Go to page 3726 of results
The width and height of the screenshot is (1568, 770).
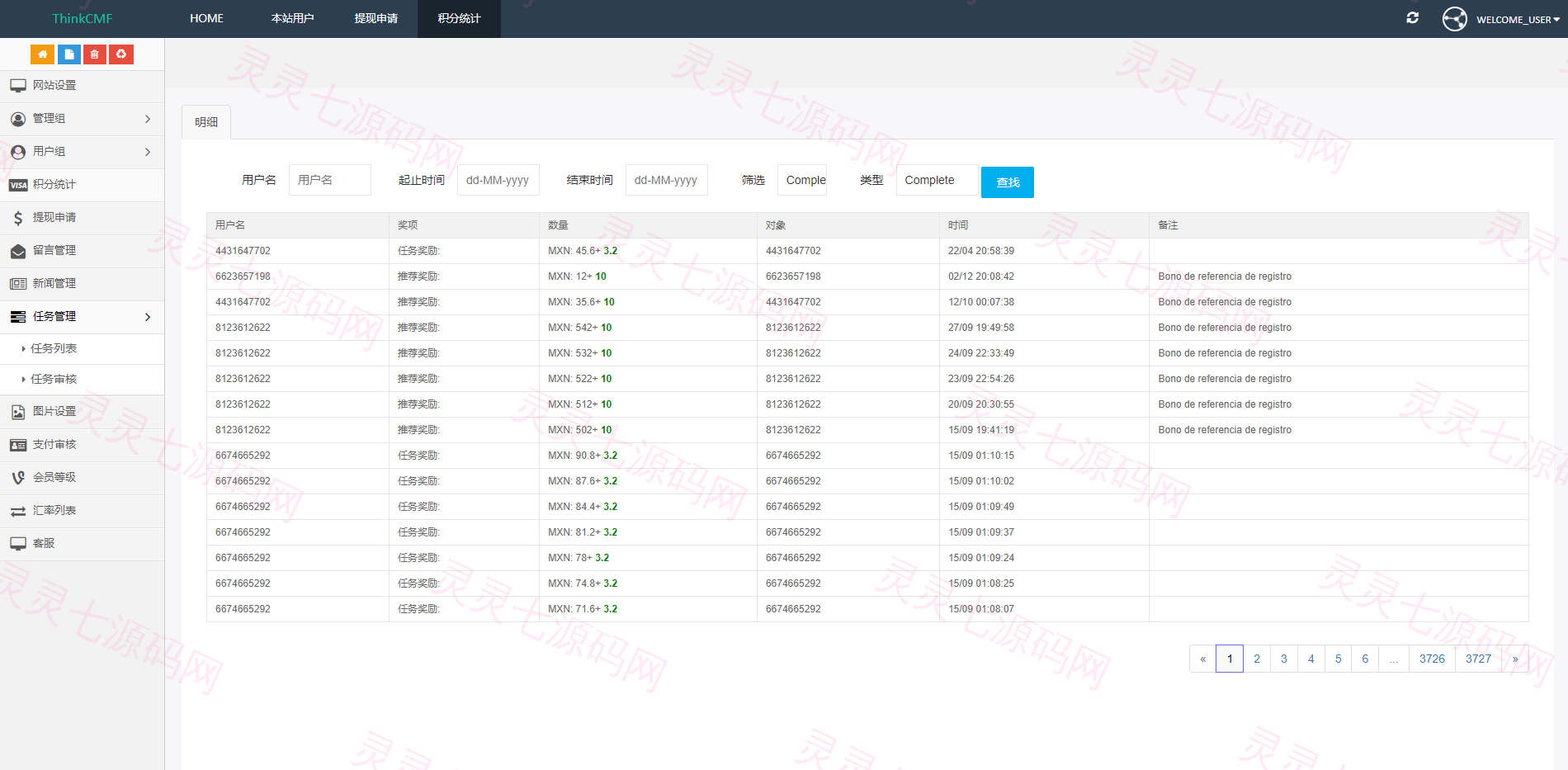[x=1432, y=659]
